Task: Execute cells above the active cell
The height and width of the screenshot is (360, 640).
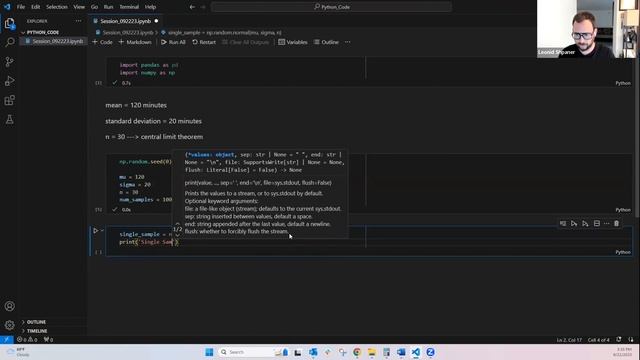Action: point(574,224)
